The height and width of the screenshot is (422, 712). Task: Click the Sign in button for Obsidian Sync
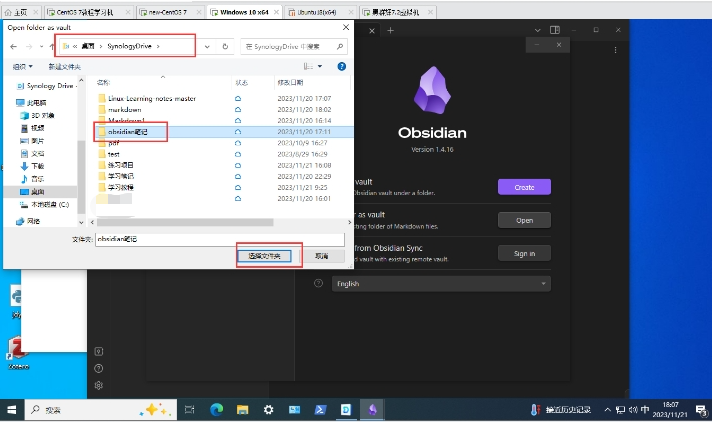tap(524, 253)
